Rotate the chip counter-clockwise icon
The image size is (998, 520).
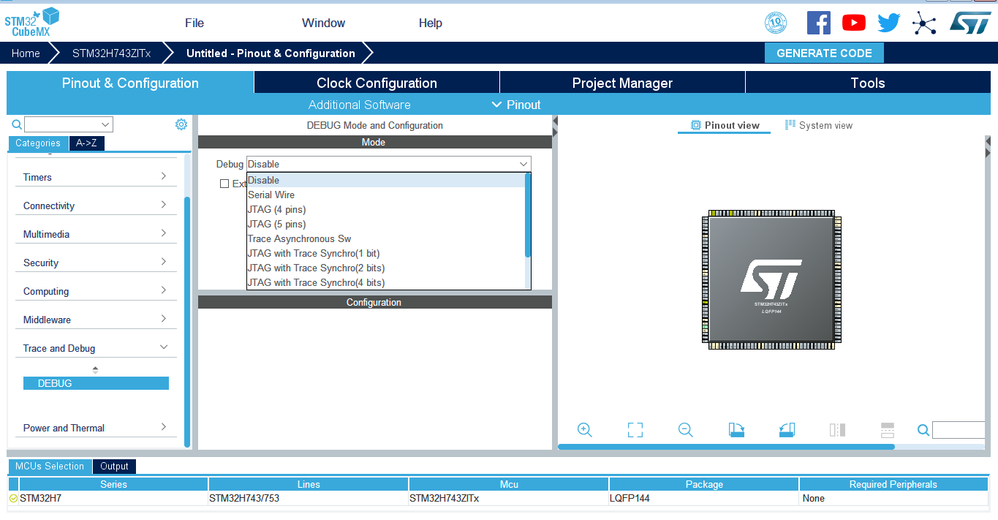787,430
